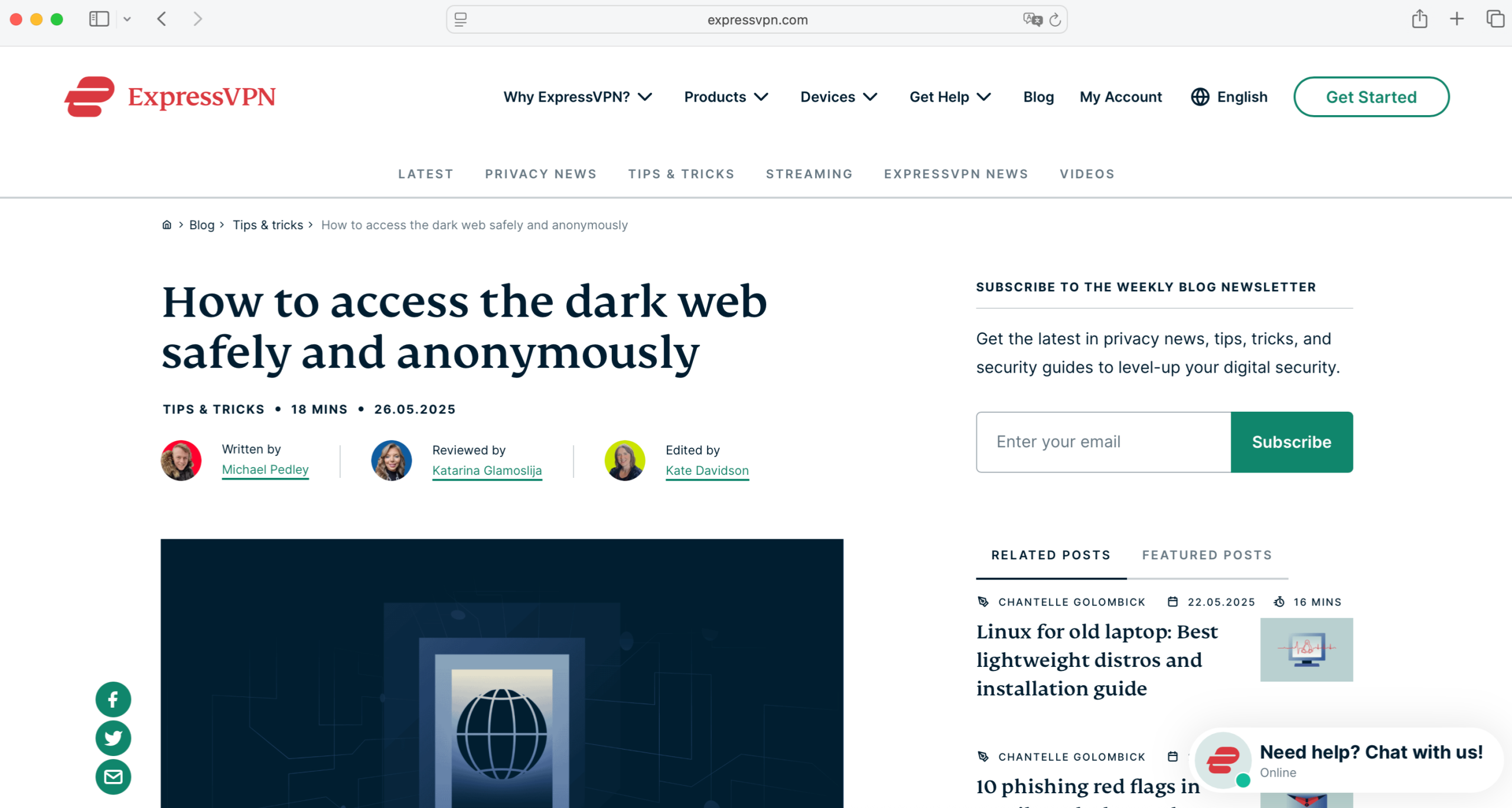
Task: Click the Safari reload page icon
Action: point(1055,20)
